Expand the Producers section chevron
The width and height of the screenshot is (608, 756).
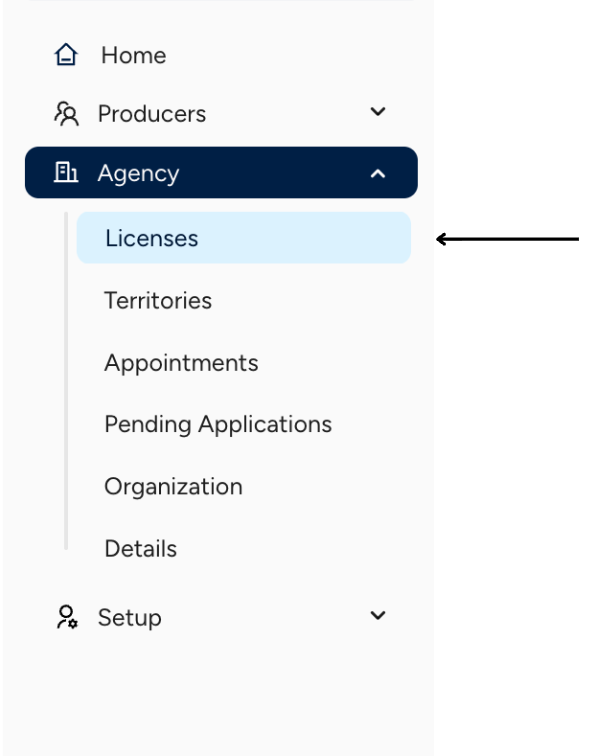(377, 113)
